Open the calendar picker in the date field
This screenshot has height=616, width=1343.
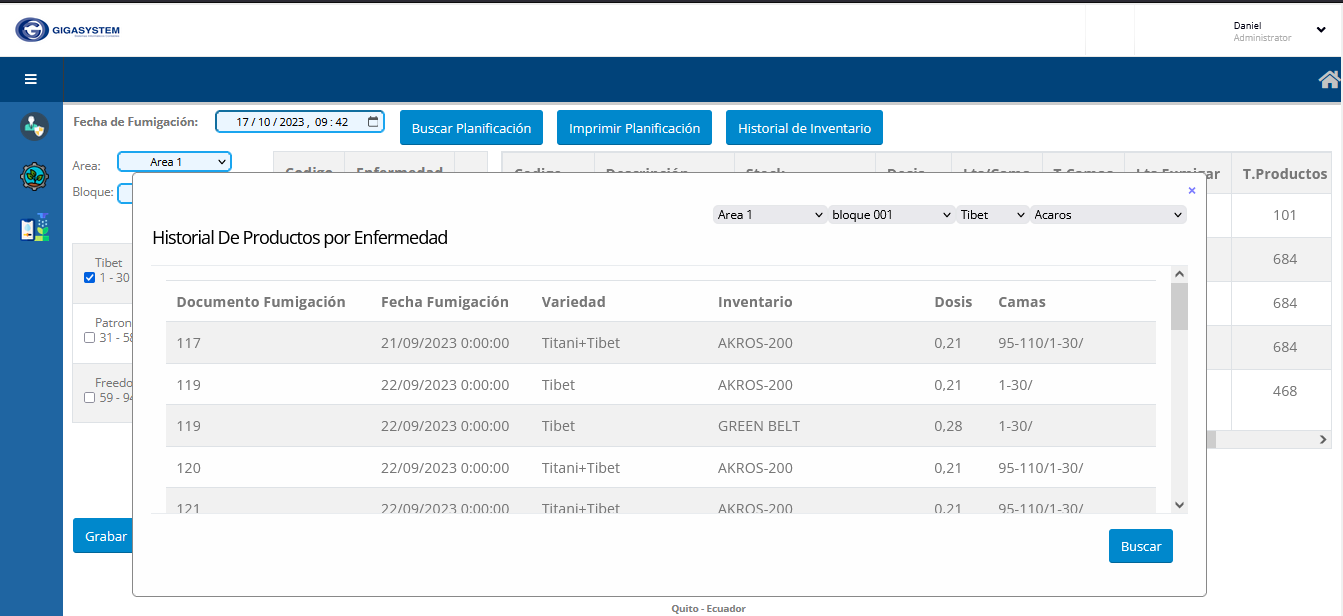click(373, 122)
